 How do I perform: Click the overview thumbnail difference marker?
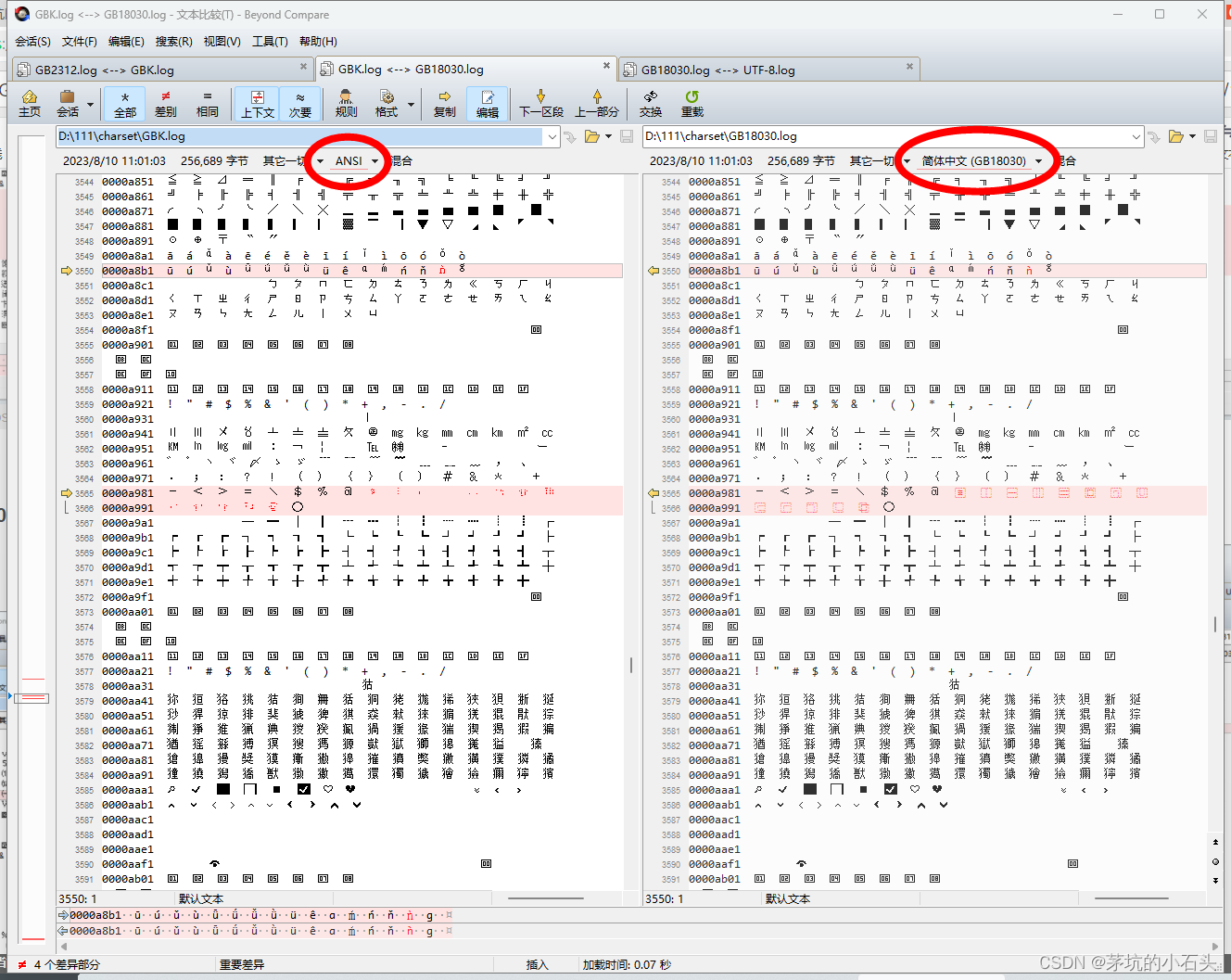point(33,697)
